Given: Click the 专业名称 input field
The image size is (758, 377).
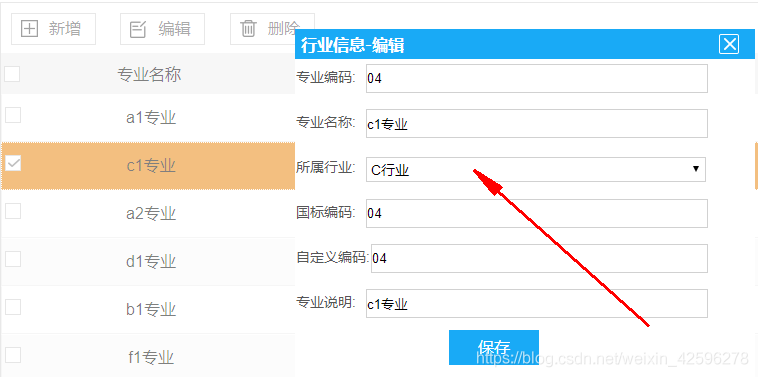Looking at the screenshot, I should click(537, 123).
